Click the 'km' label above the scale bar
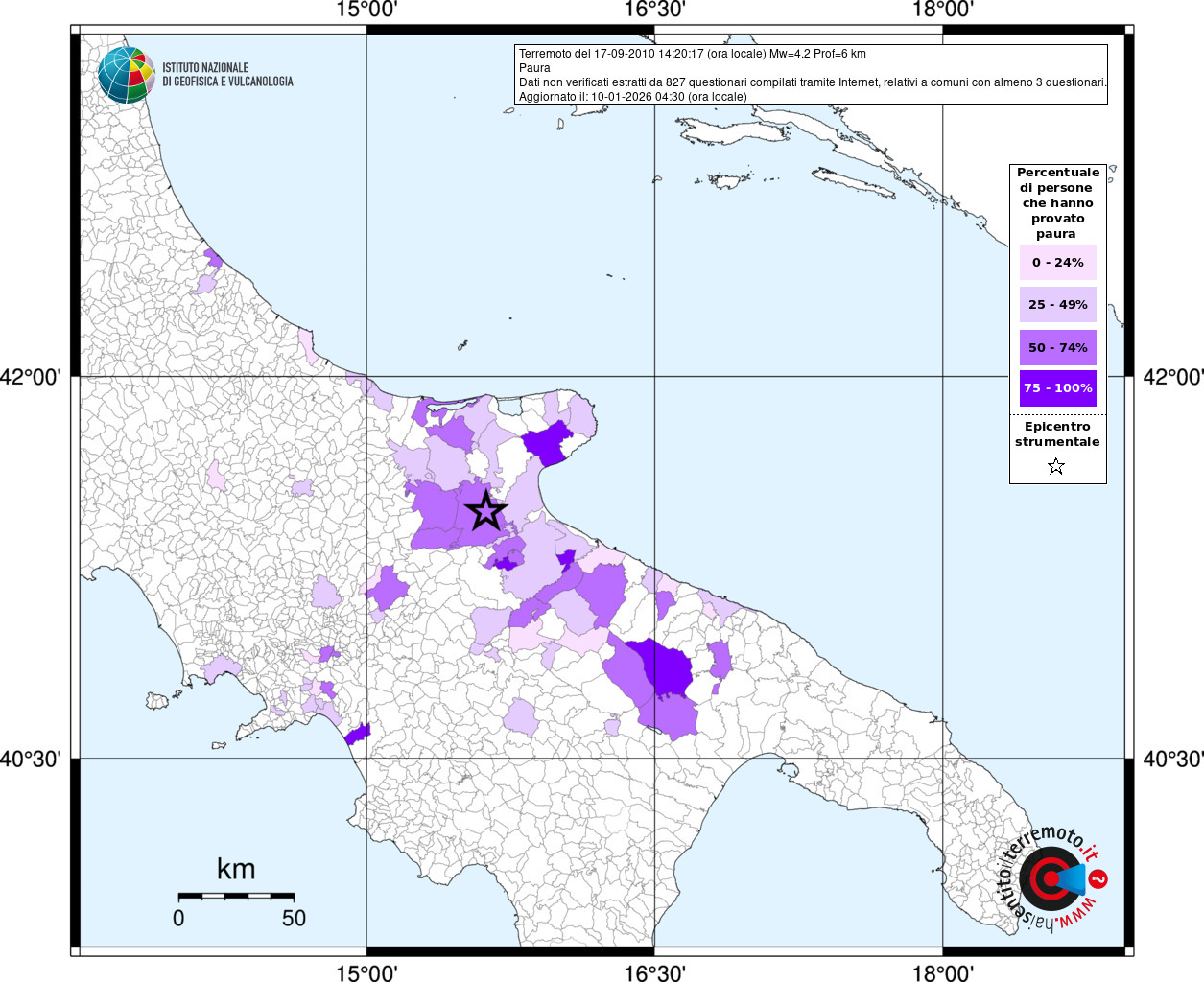1204x982 pixels. pyautogui.click(x=236, y=869)
